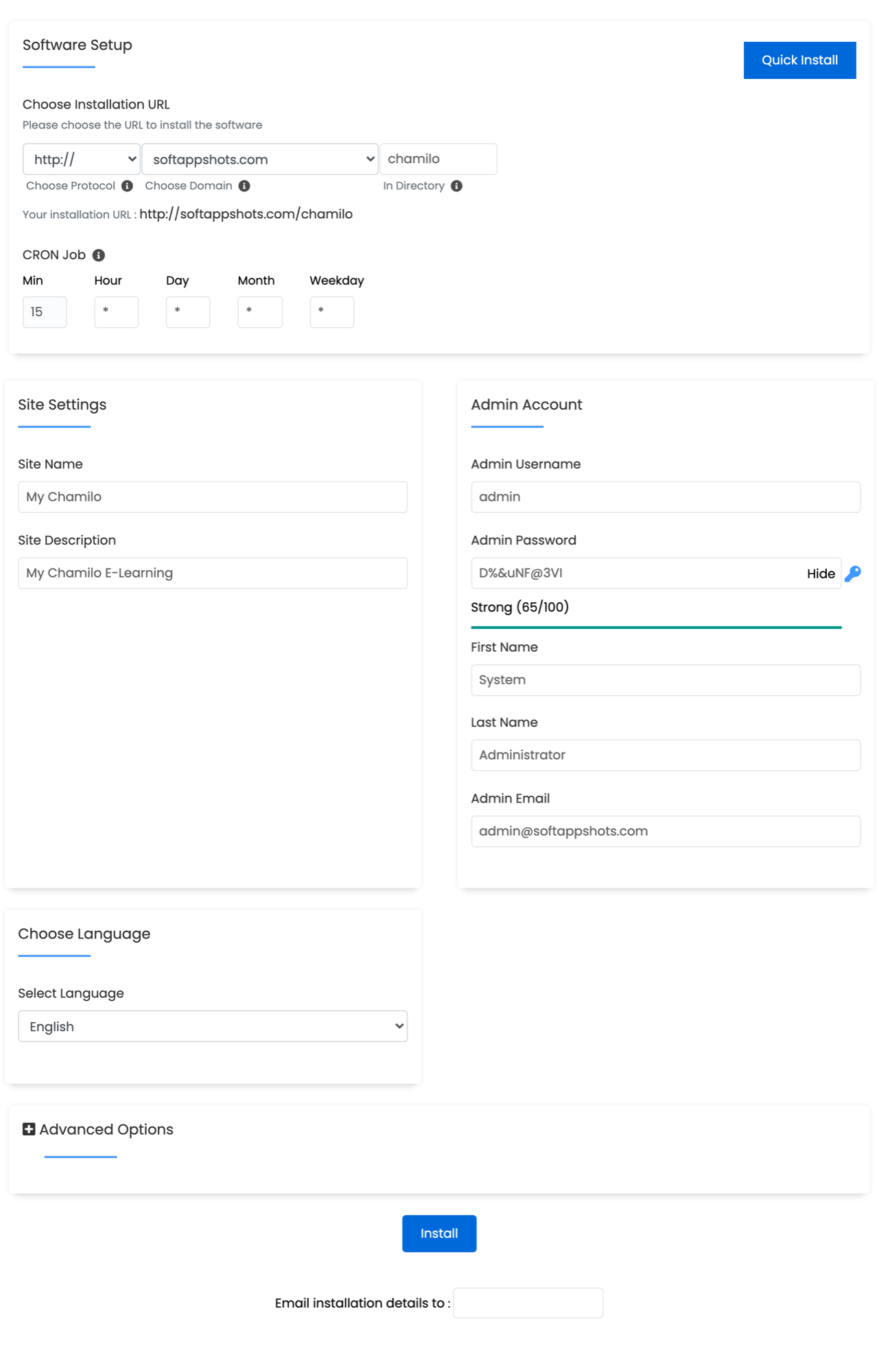The image size is (879, 1372).
Task: Click the Site Settings heading
Action: point(62,405)
